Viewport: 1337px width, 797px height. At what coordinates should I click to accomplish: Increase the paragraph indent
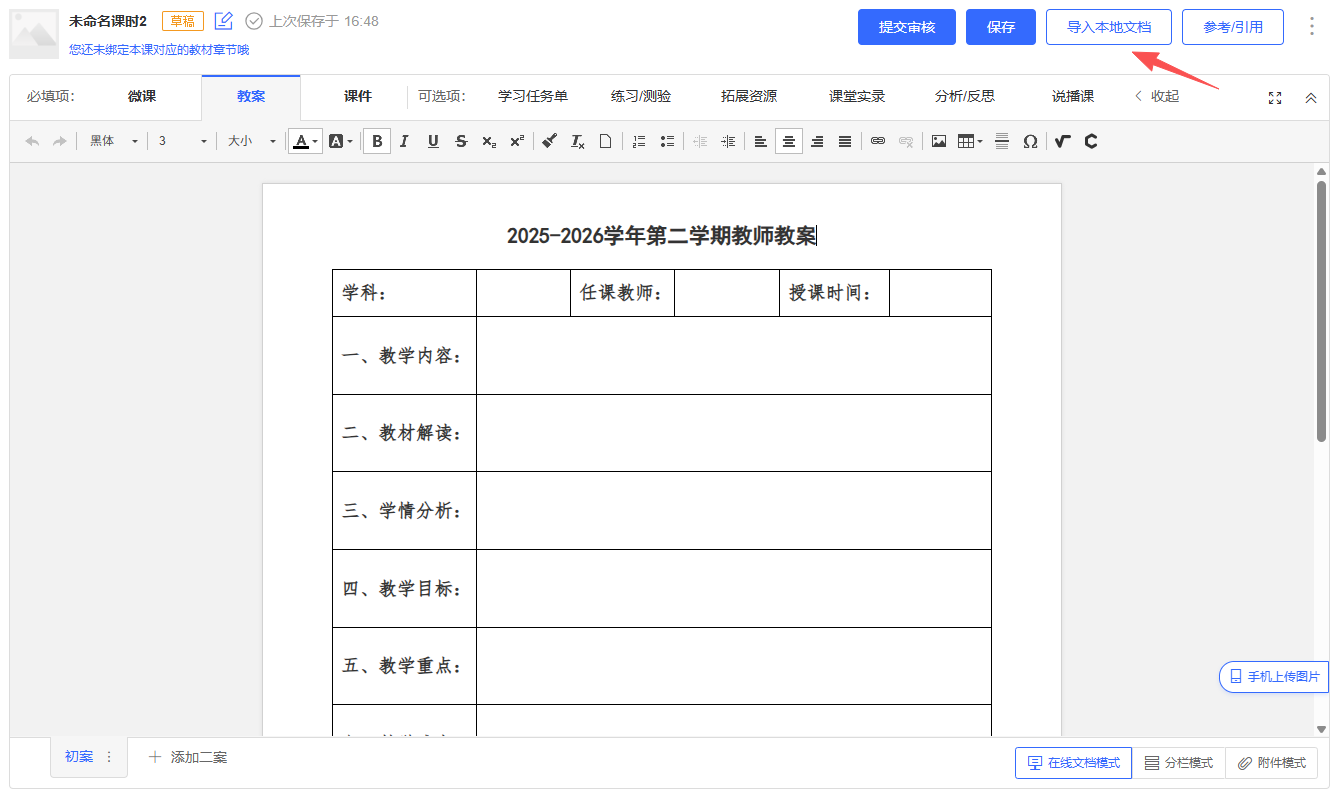click(728, 142)
